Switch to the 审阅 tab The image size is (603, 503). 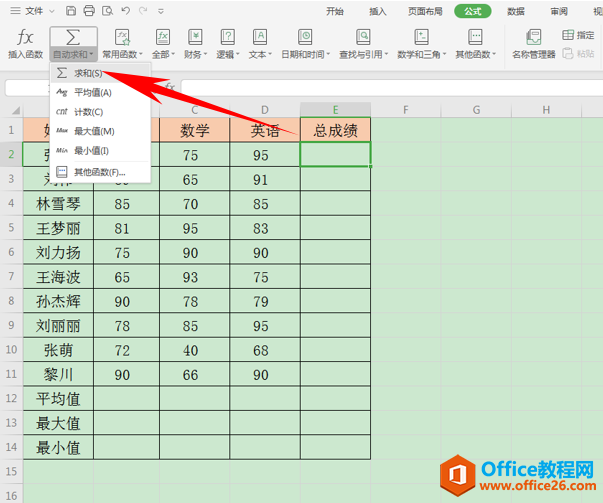[559, 11]
